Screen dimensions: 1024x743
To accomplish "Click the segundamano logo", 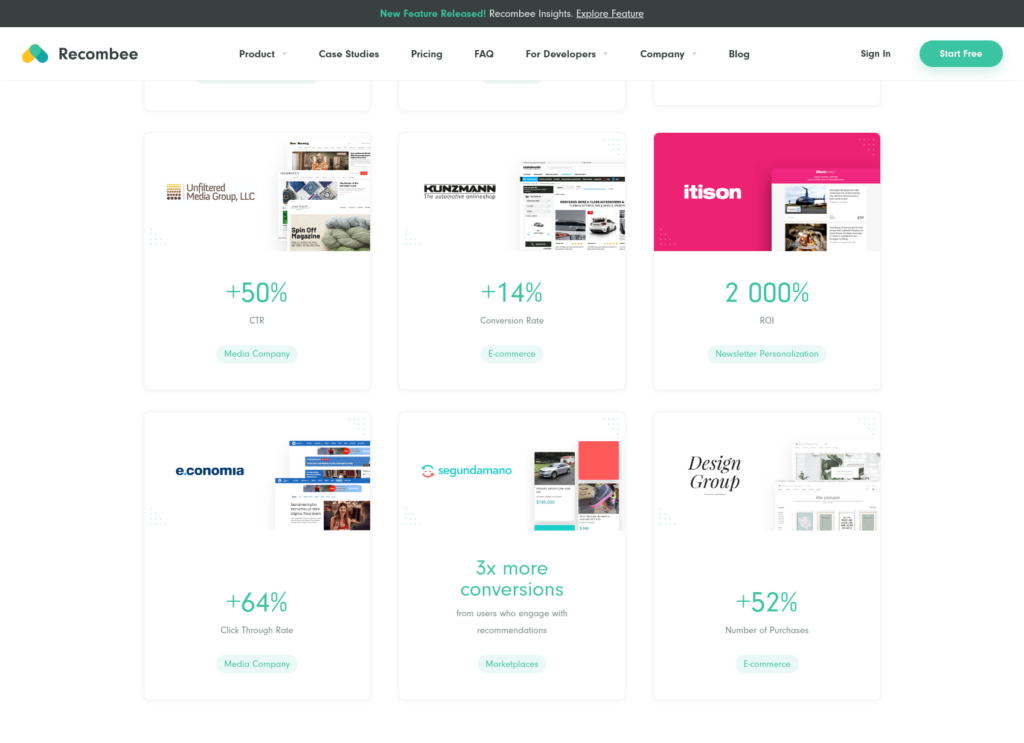I will click(466, 471).
